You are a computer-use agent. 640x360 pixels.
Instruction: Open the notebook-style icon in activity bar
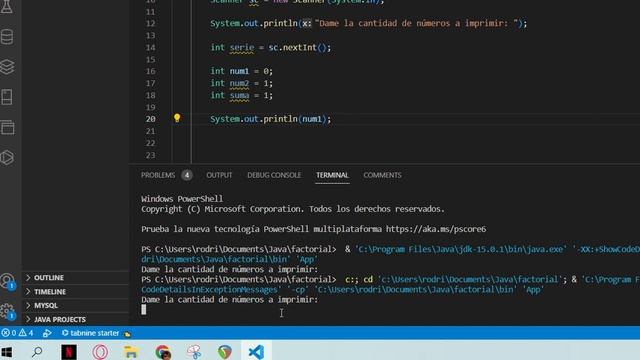[x=7, y=97]
